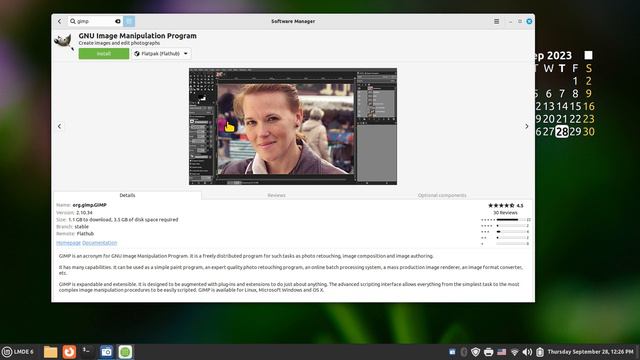Click the GIMP Wilber app icon

(64, 42)
